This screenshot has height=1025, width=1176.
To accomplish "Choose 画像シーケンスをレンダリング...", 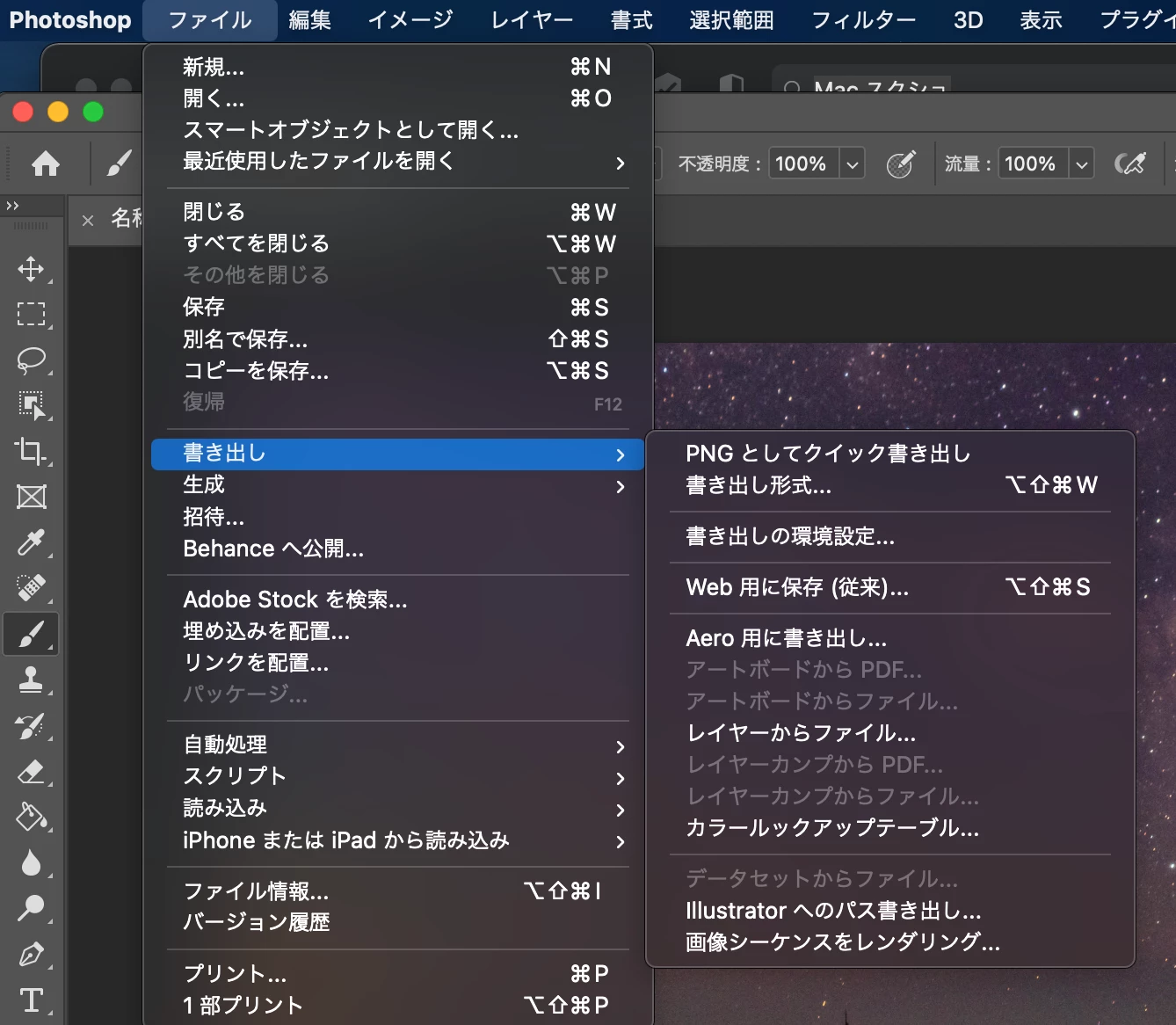I will [890, 942].
